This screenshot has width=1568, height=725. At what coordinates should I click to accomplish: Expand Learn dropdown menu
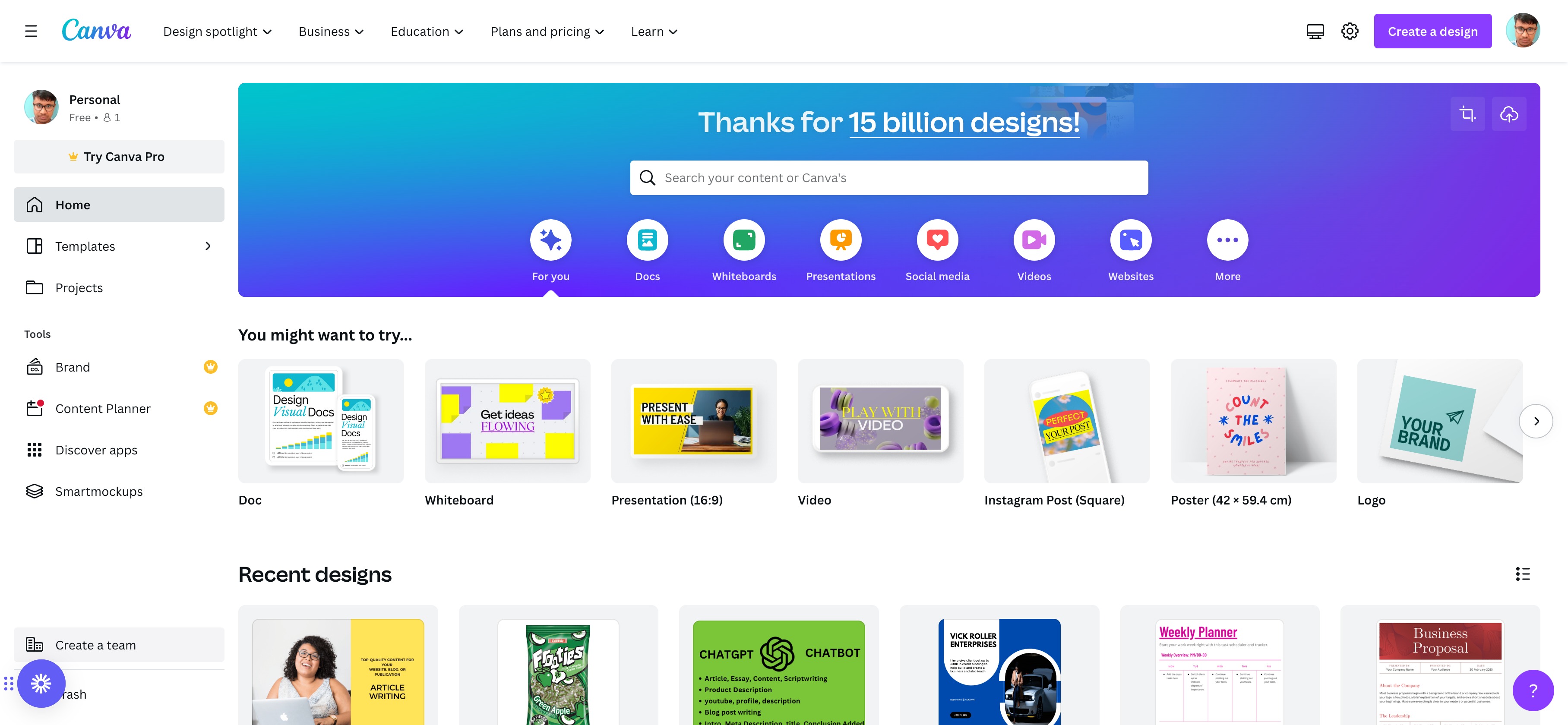pyautogui.click(x=654, y=32)
